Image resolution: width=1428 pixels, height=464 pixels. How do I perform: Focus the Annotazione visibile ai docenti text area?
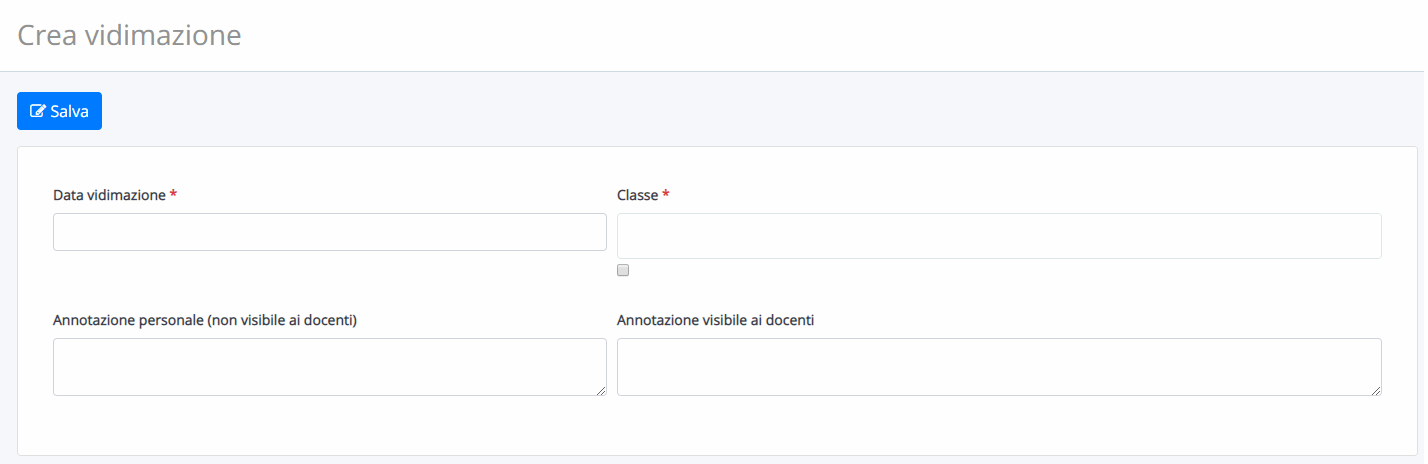[x=999, y=367]
